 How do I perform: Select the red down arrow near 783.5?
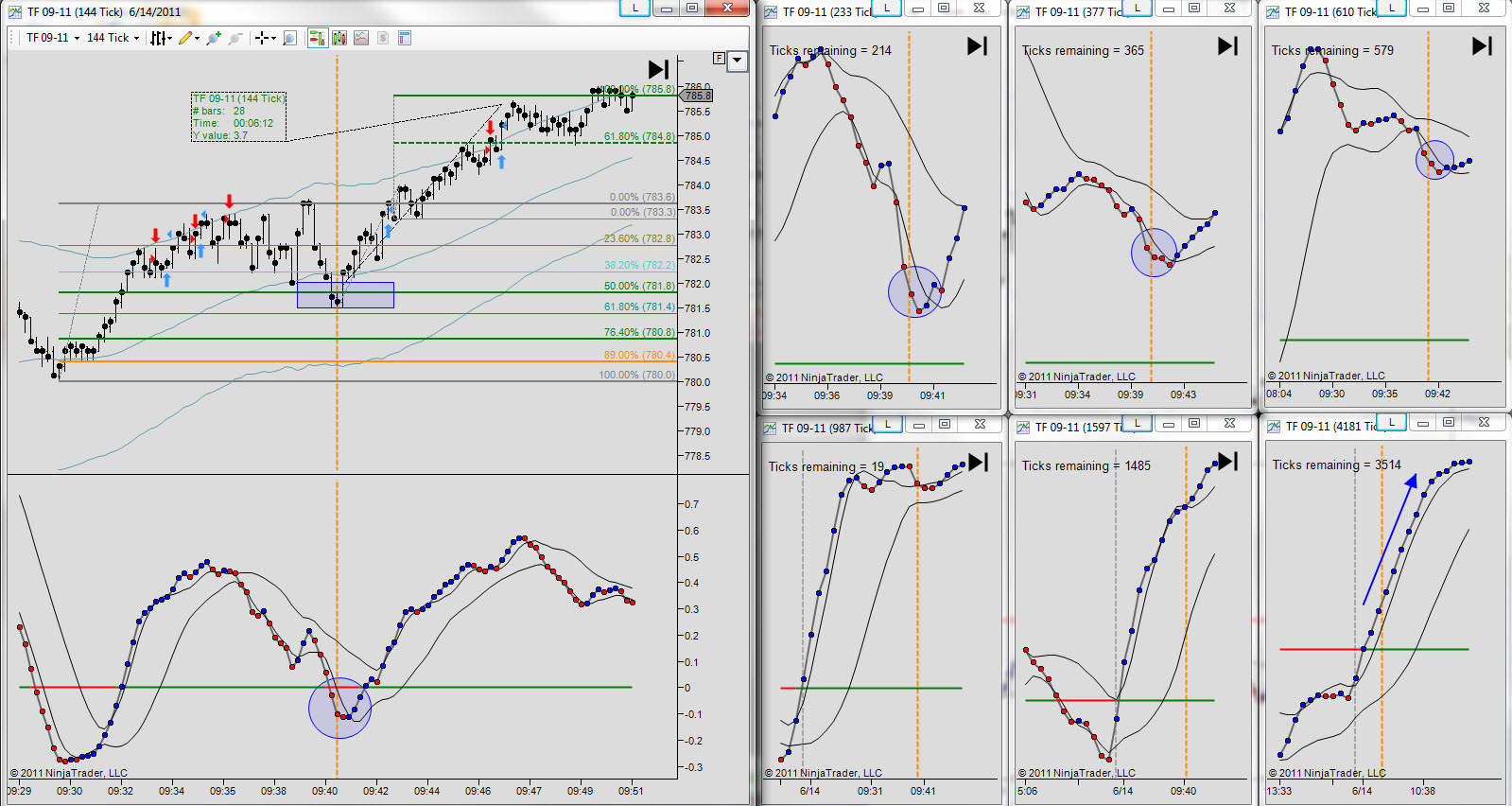point(229,201)
